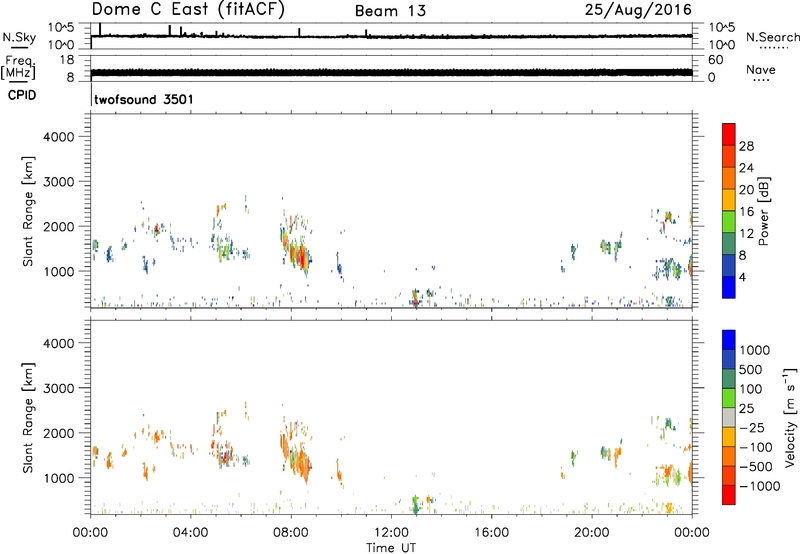Click the 'Dome C East (fitACF)' title
Screen dimensions: 800x554
coord(188,10)
